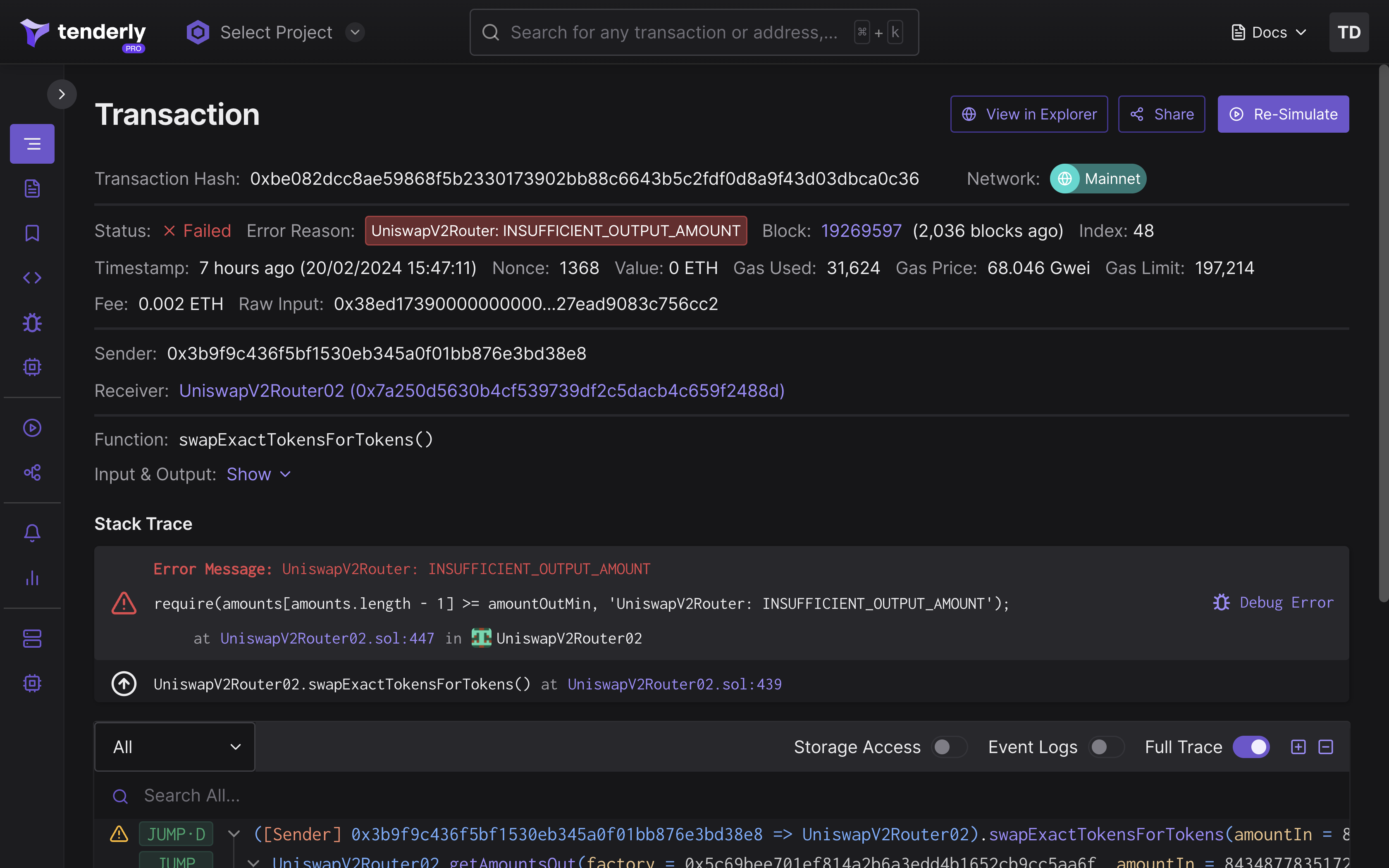This screenshot has width=1389, height=868.
Task: Click the sender address 0x3b9f9c43...
Action: click(377, 354)
